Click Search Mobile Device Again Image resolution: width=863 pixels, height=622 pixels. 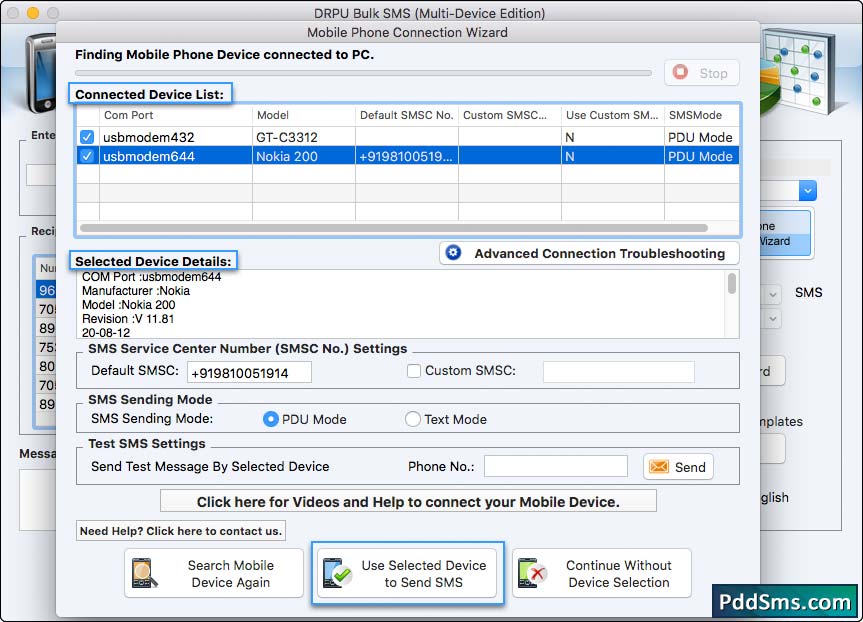[214, 574]
